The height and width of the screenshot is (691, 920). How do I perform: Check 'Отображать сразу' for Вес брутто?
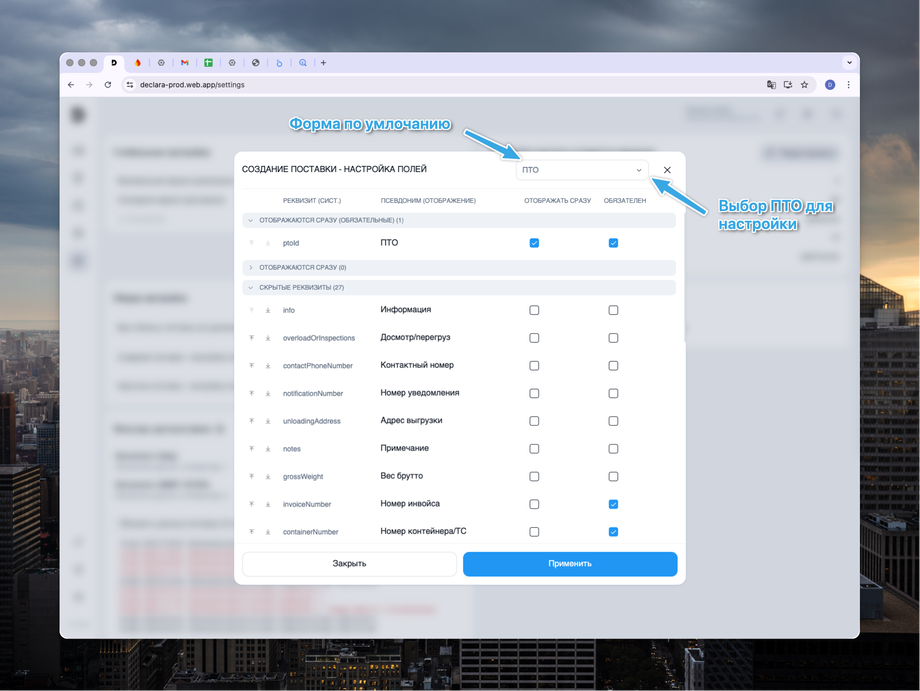coord(534,476)
